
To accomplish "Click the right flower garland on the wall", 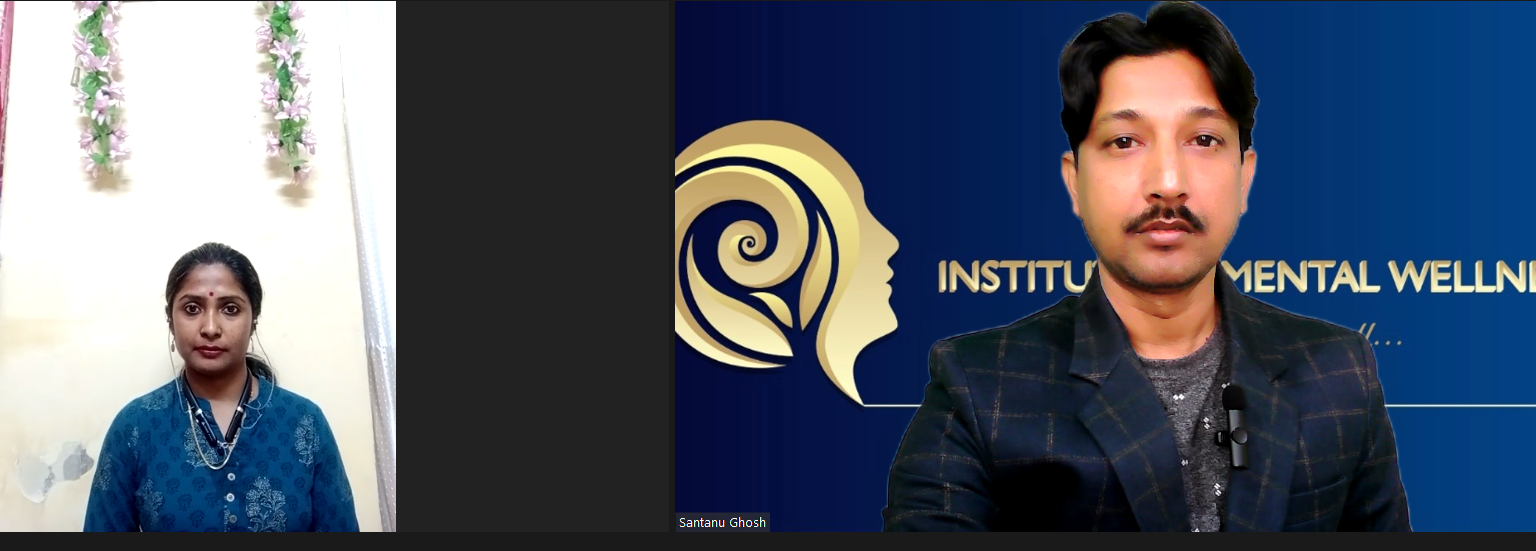I will pyautogui.click(x=285, y=90).
